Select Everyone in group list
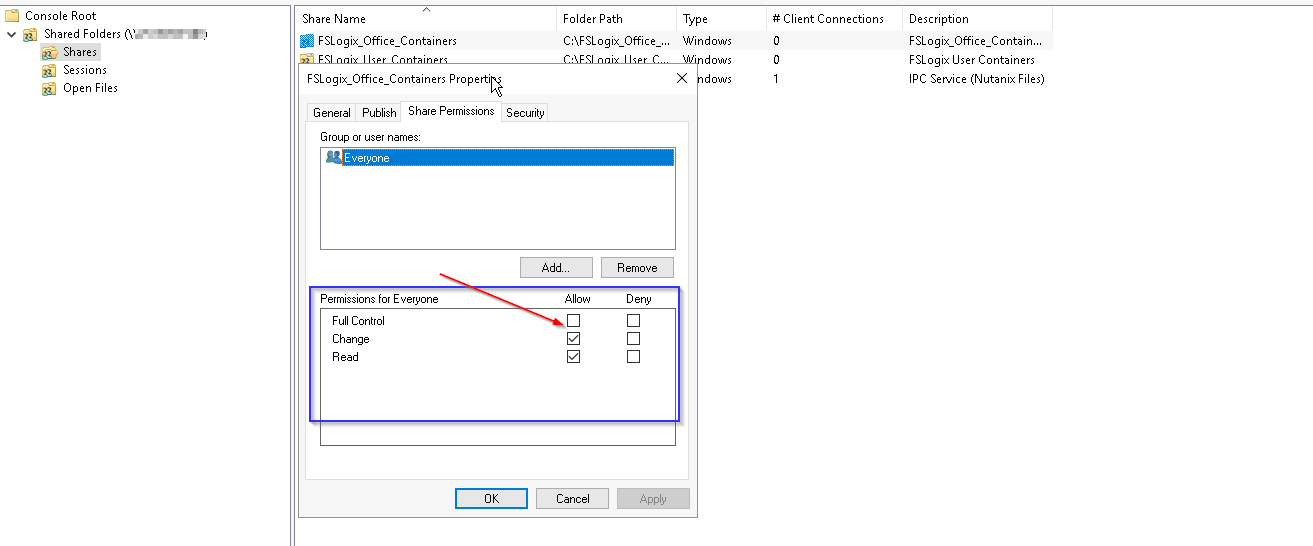The image size is (1313, 546). click(x=498, y=158)
